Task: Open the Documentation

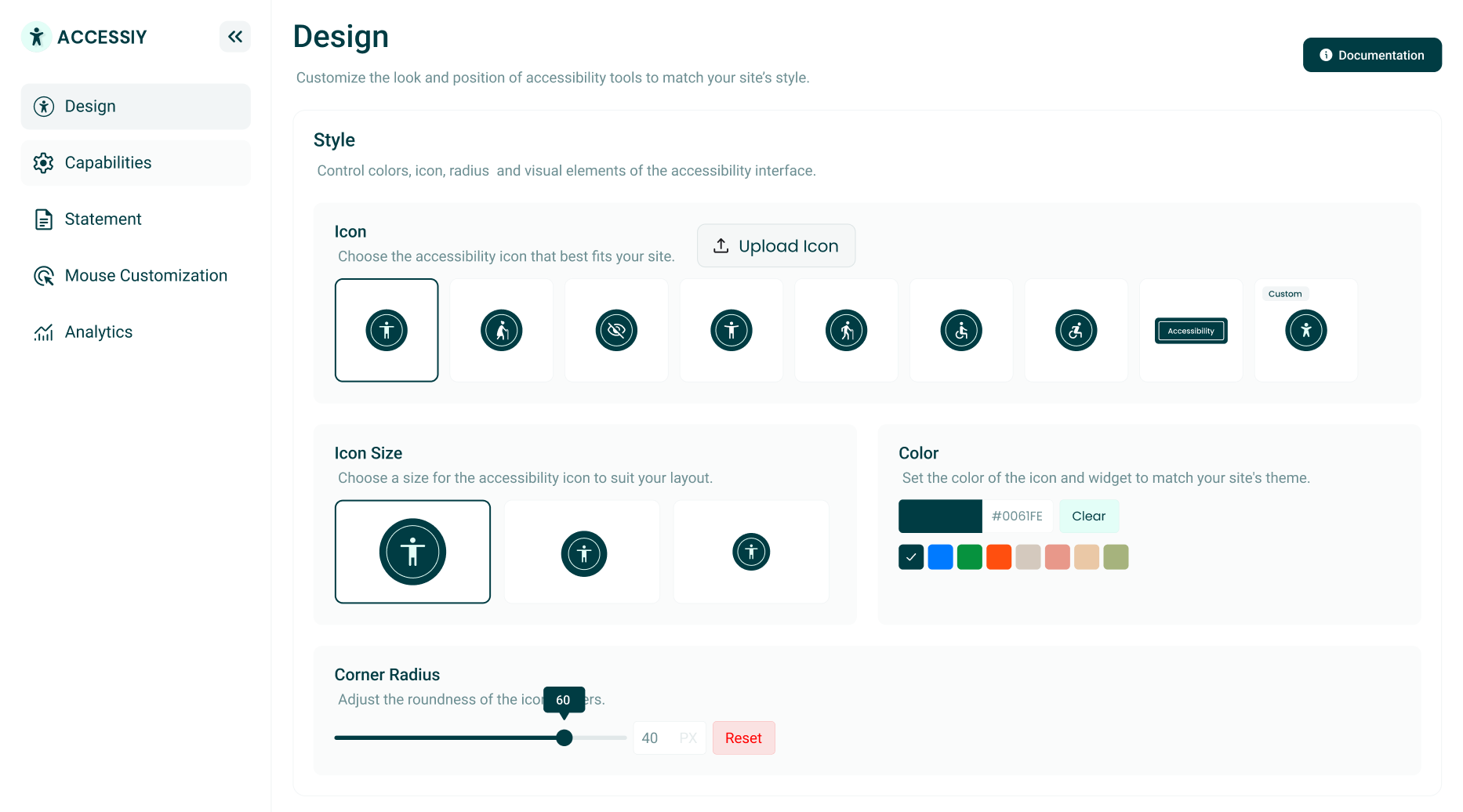Action: pyautogui.click(x=1371, y=55)
